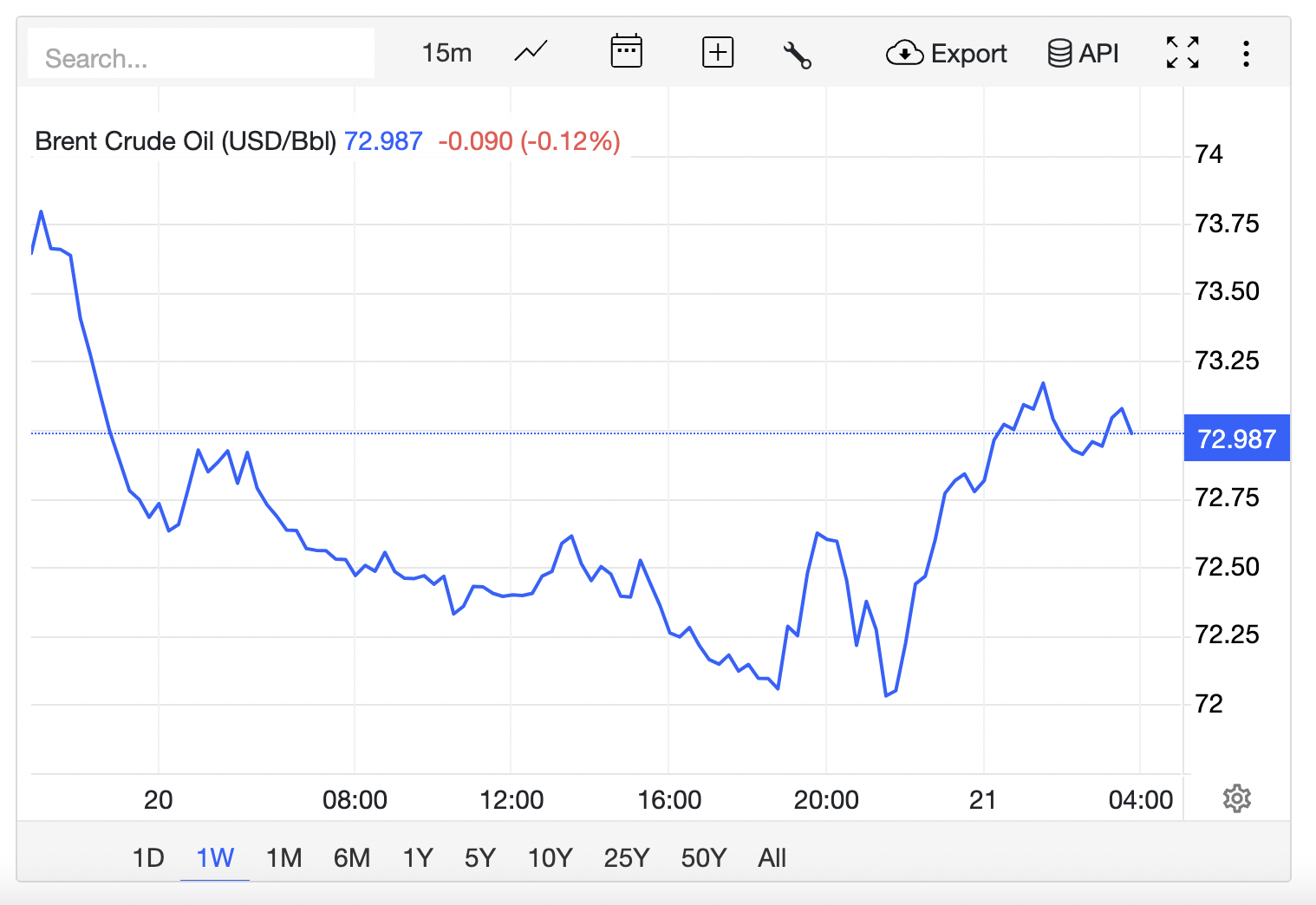Select the 1M time range
The image size is (1316, 905).
[283, 857]
